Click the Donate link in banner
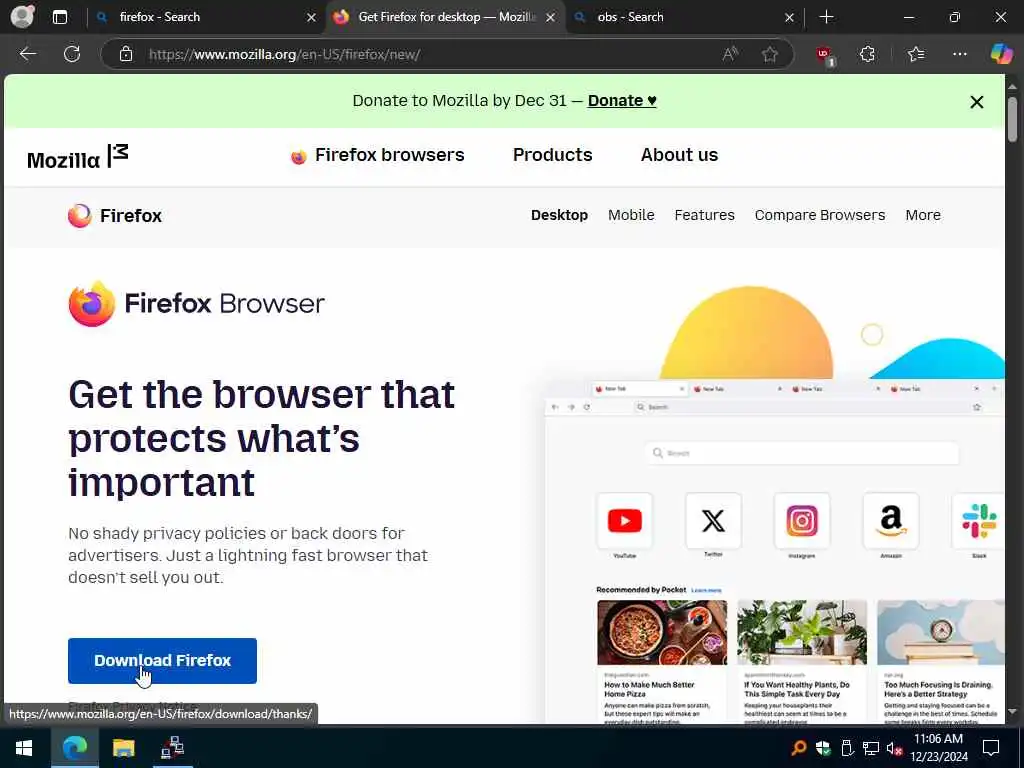The height and width of the screenshot is (768, 1024). click(x=622, y=101)
